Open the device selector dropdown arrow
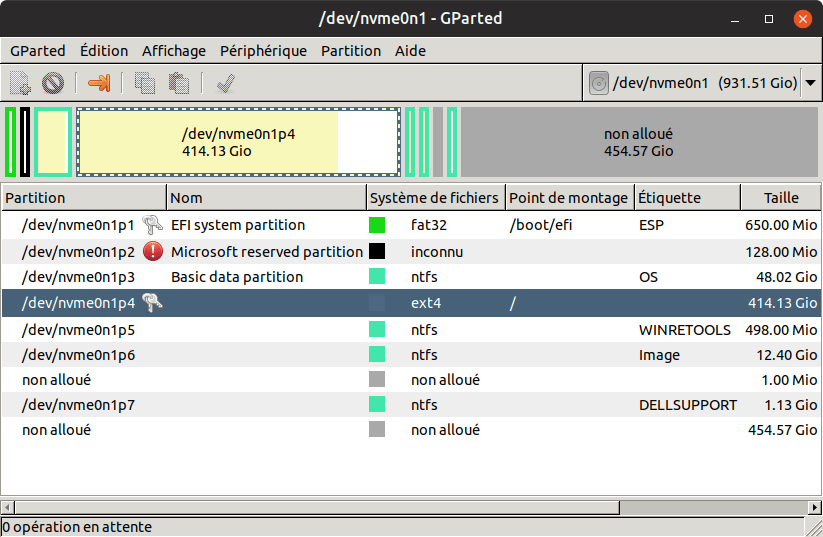823x537 pixels. 810,83
